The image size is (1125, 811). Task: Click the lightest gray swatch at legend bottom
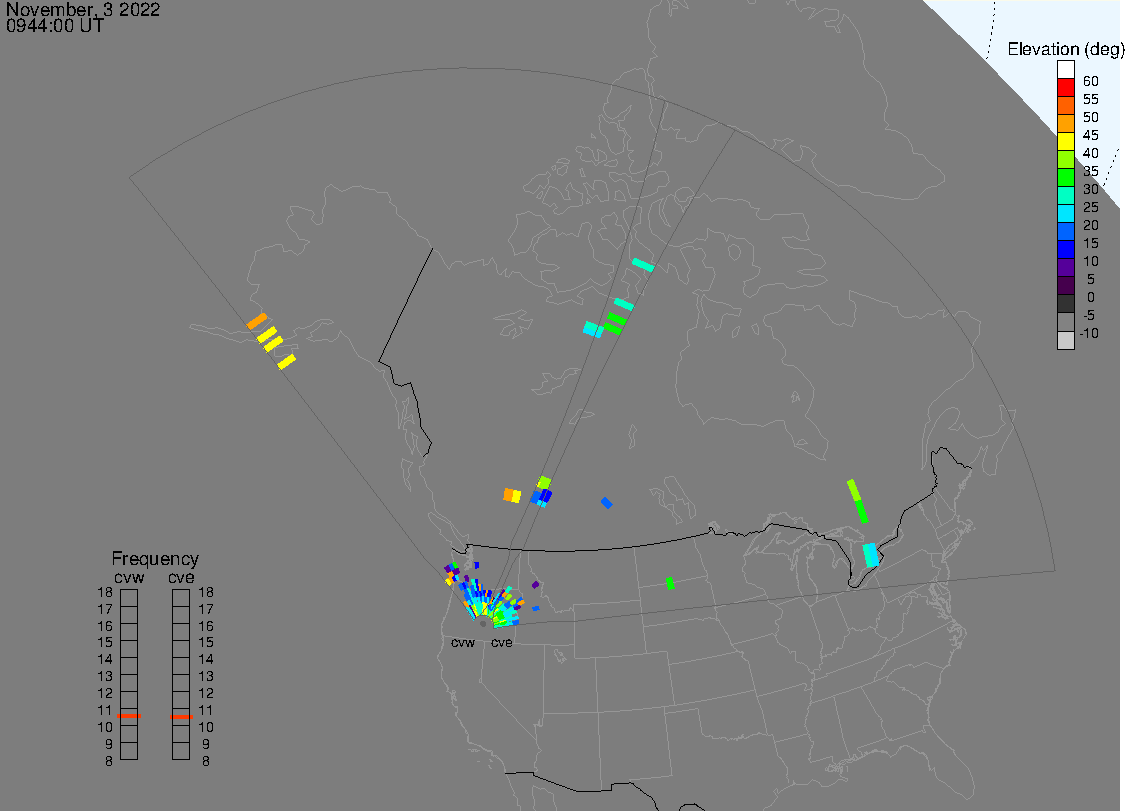pos(1065,339)
